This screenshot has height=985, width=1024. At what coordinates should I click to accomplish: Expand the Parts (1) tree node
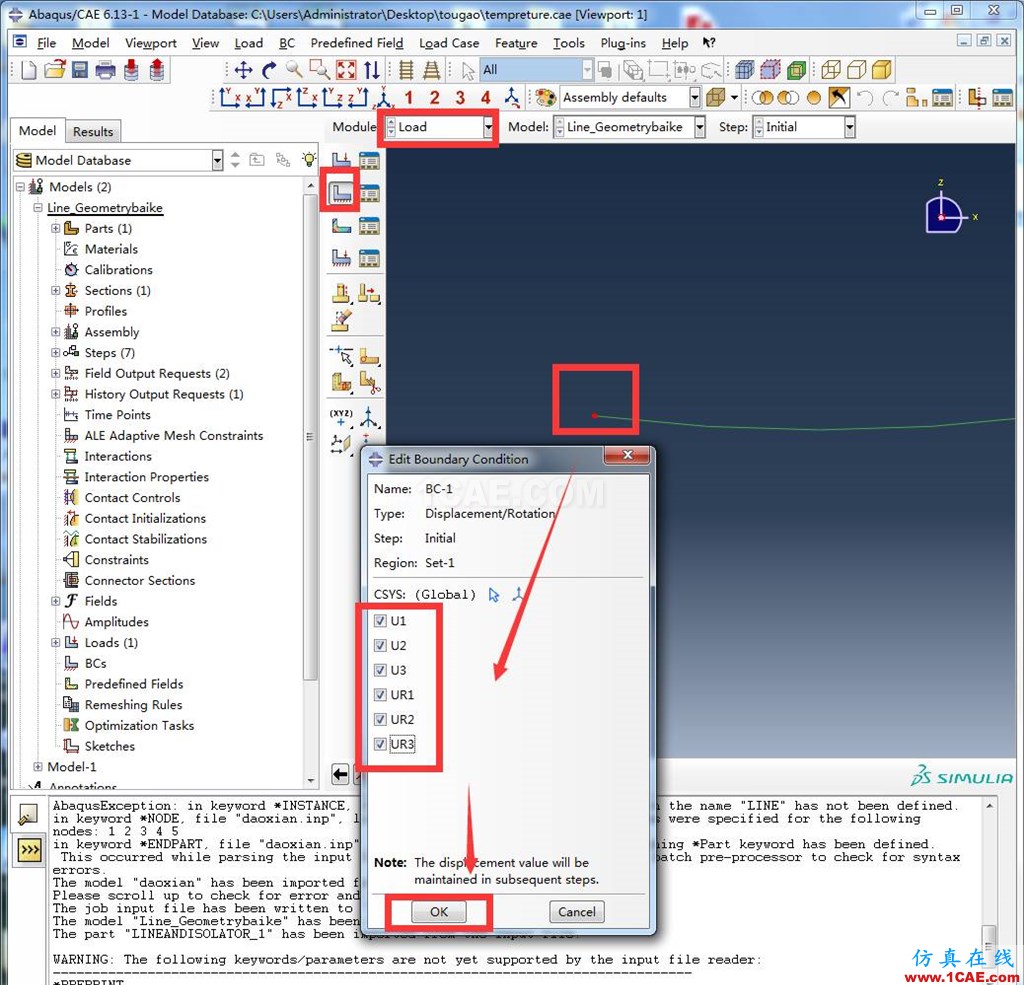[56, 228]
